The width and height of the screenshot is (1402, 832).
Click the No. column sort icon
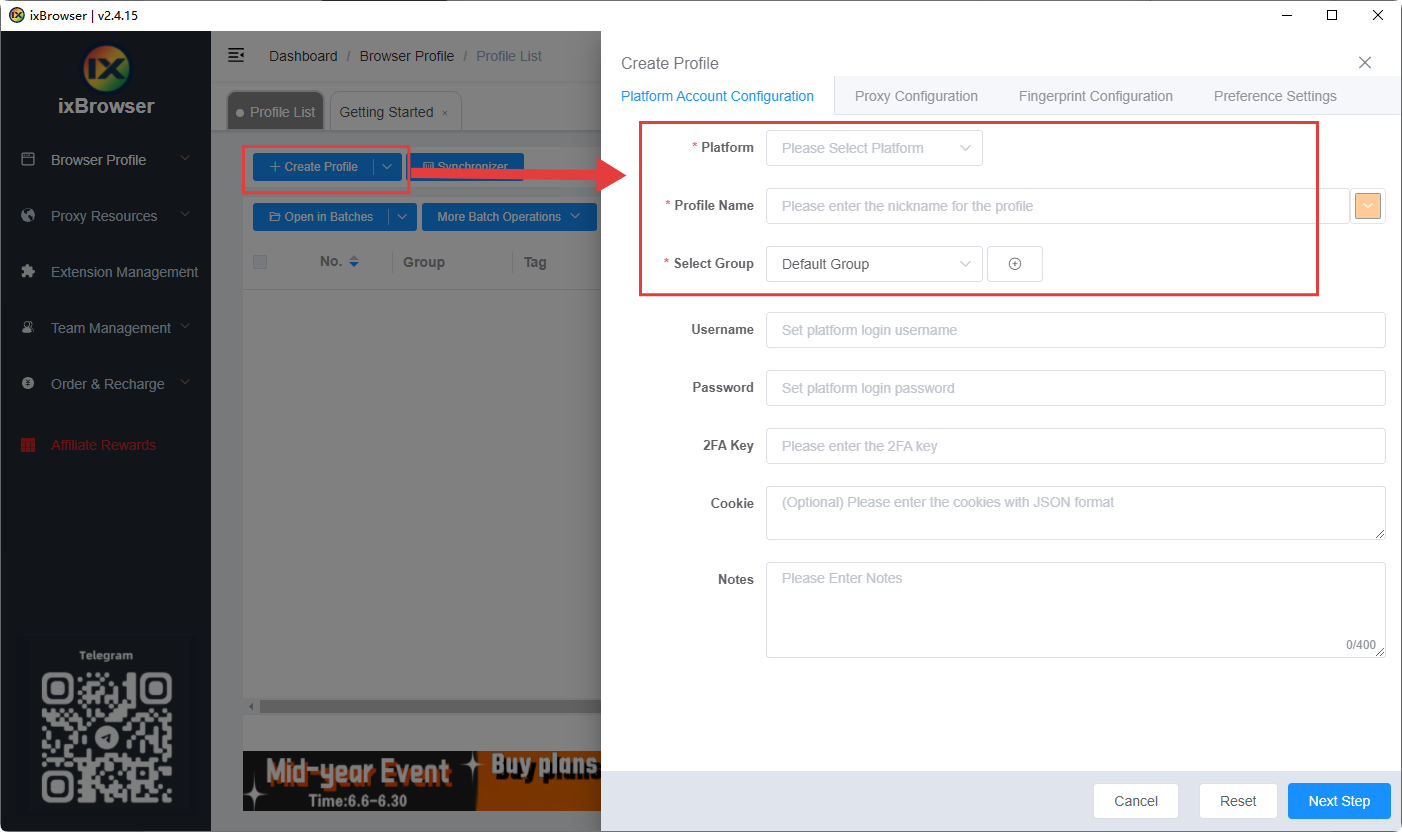click(x=354, y=262)
